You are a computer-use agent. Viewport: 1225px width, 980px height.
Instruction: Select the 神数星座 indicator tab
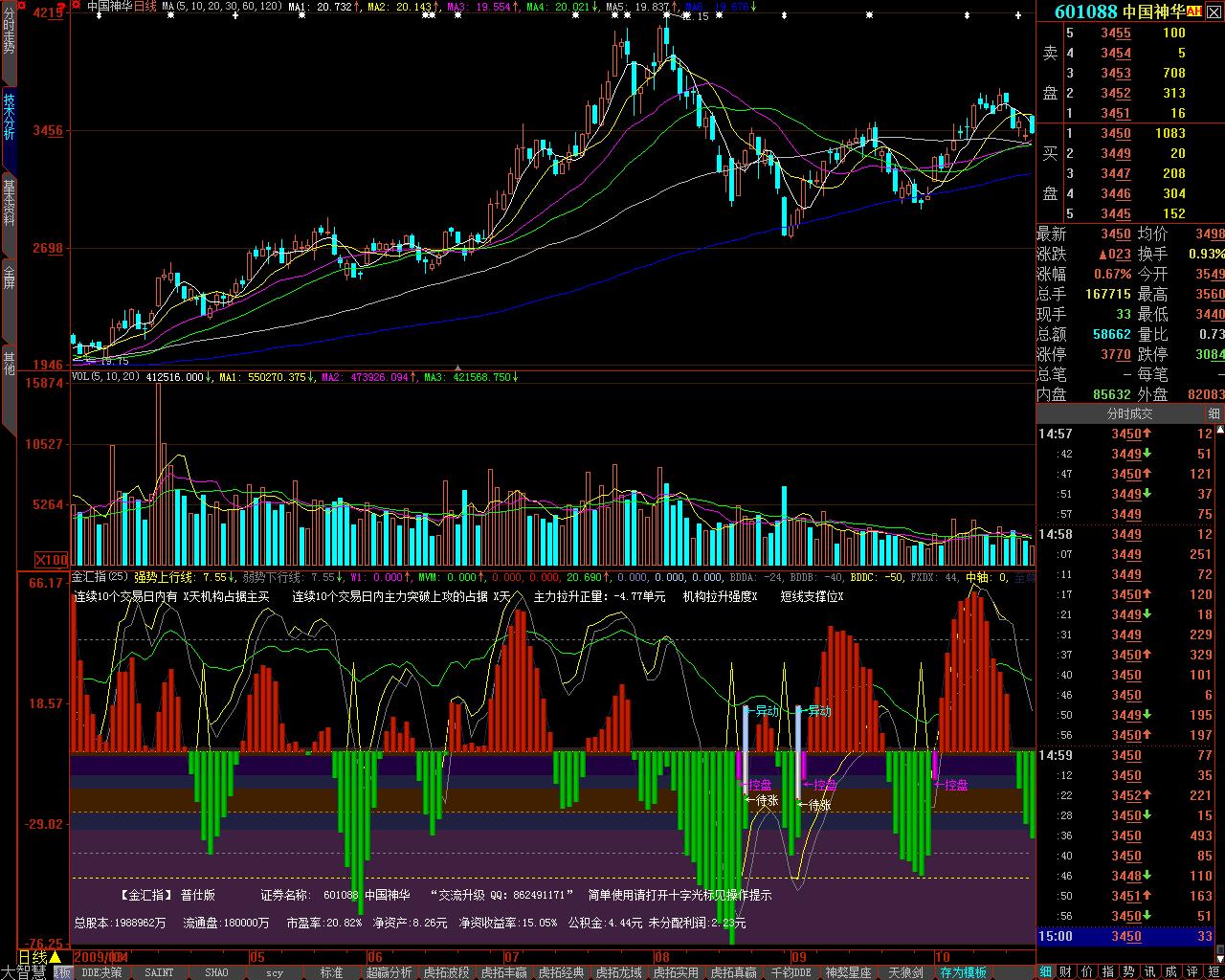tap(848, 972)
